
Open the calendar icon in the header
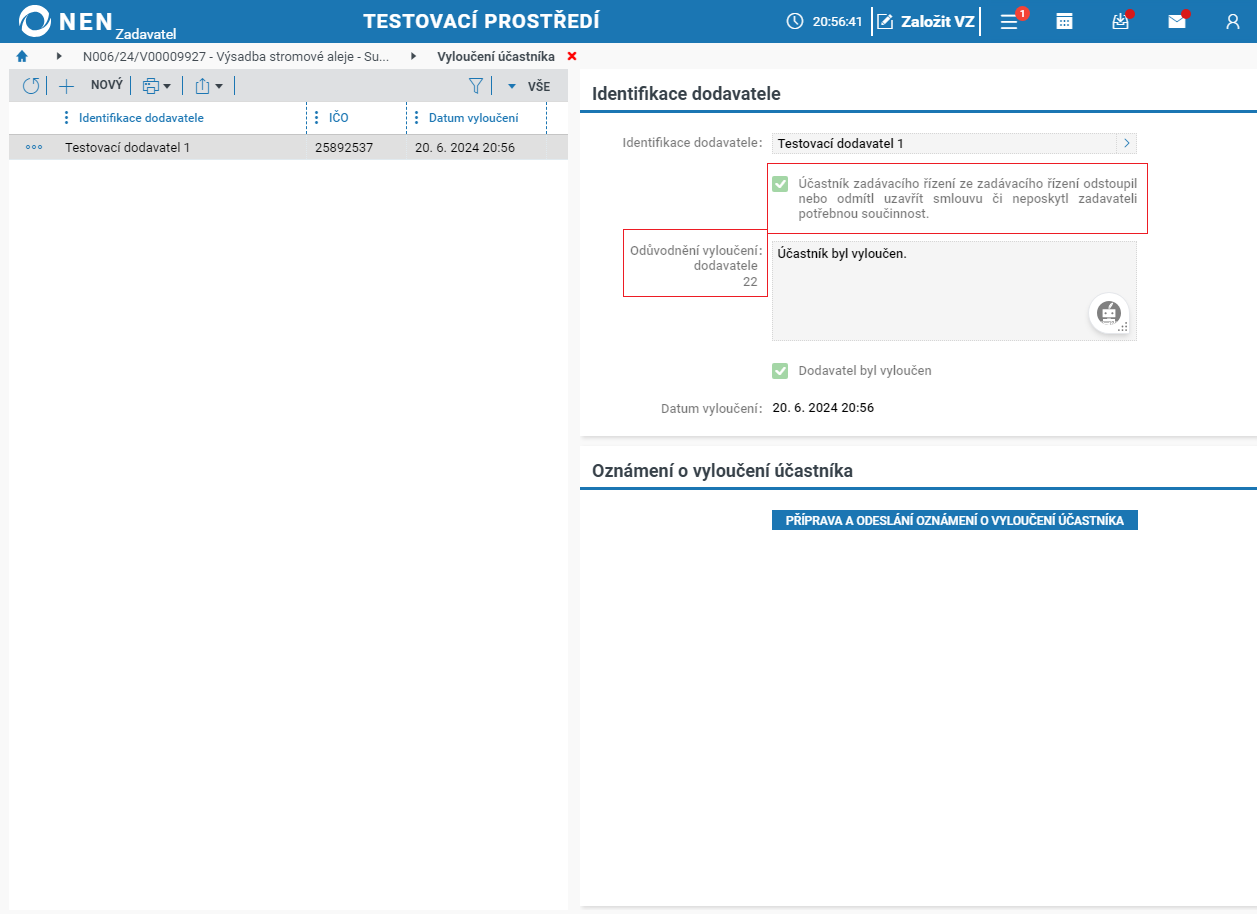pyautogui.click(x=1065, y=21)
